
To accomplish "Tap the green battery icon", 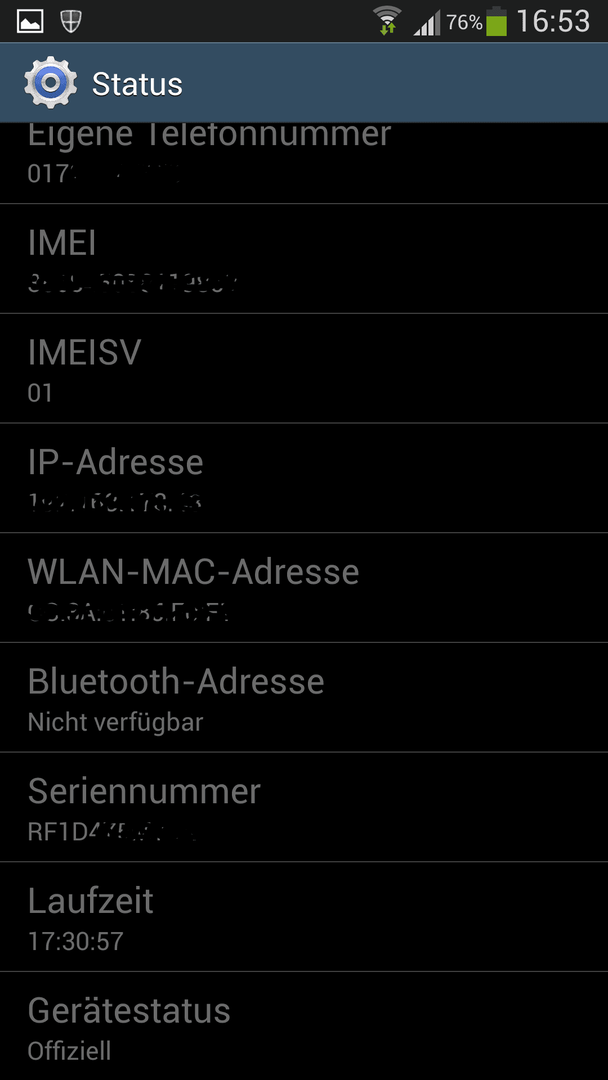I will [496, 21].
